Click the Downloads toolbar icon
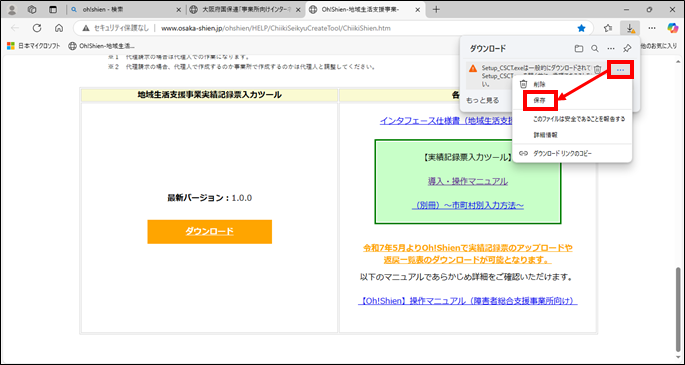Viewport: 685px width, 365px height. coord(630,28)
